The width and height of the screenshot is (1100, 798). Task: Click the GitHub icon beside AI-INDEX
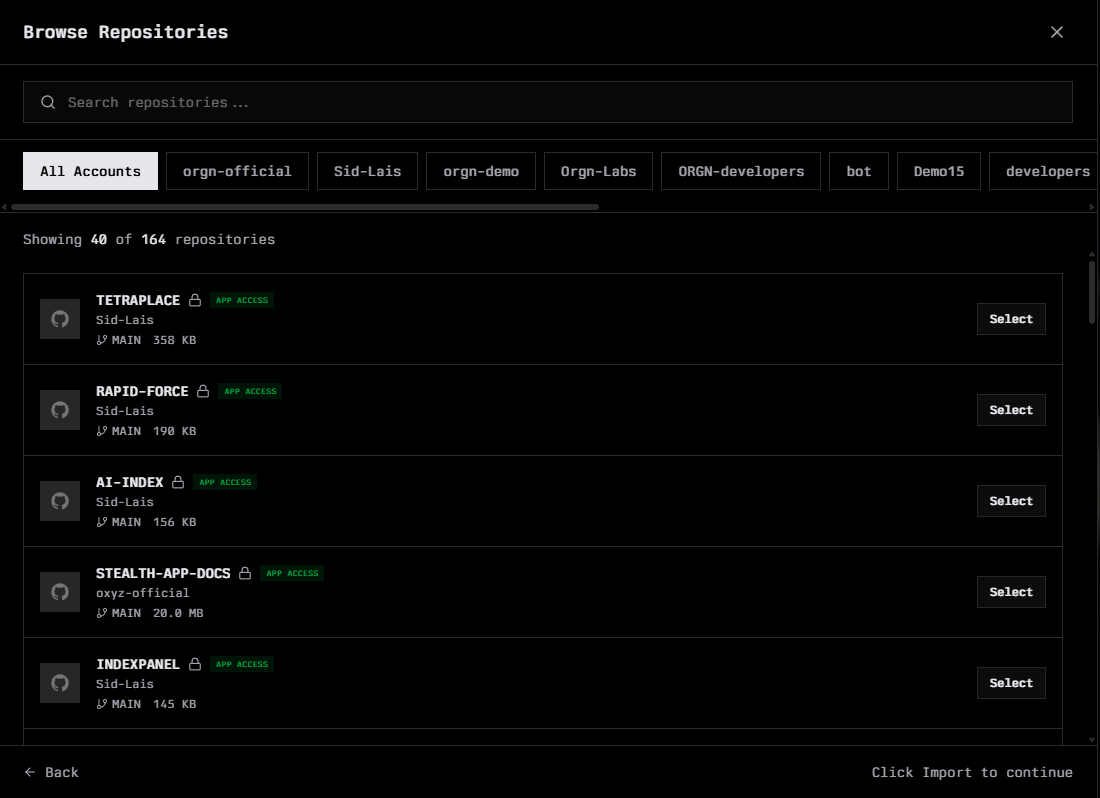[x=59, y=501]
